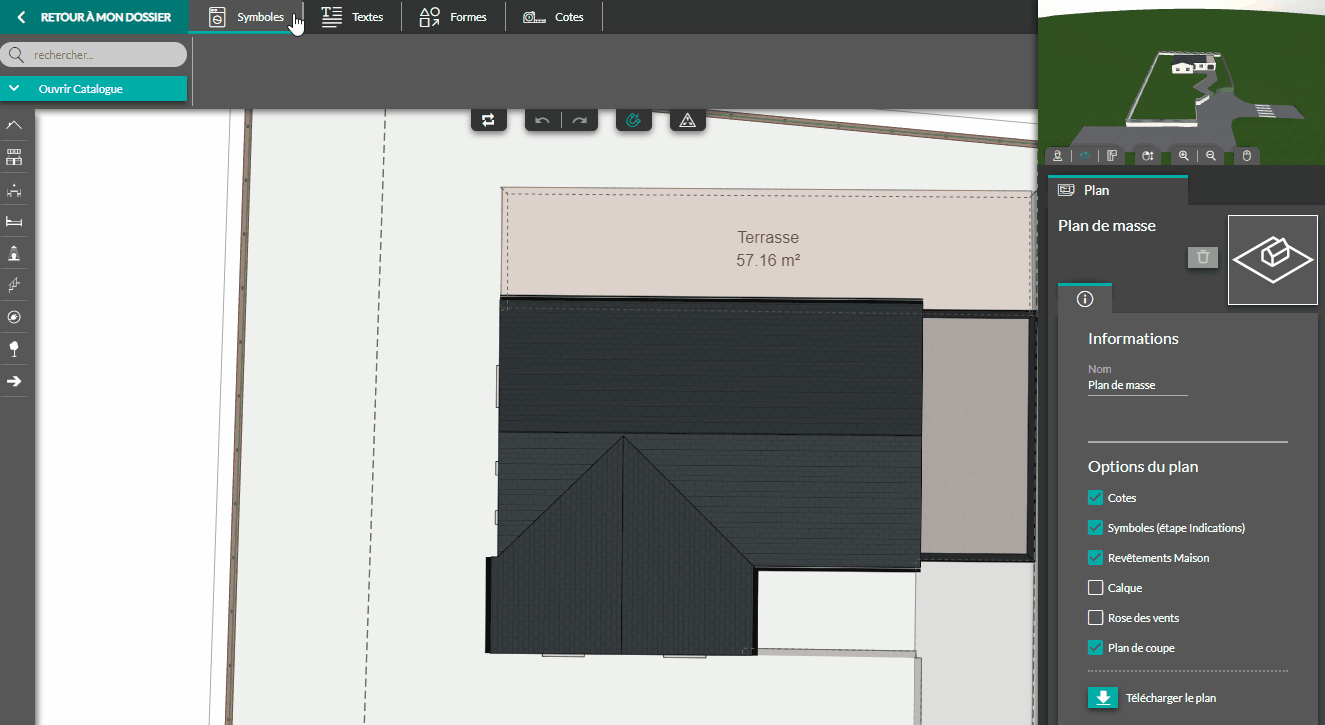Click the swap arrows icon above the plan

pos(488,120)
